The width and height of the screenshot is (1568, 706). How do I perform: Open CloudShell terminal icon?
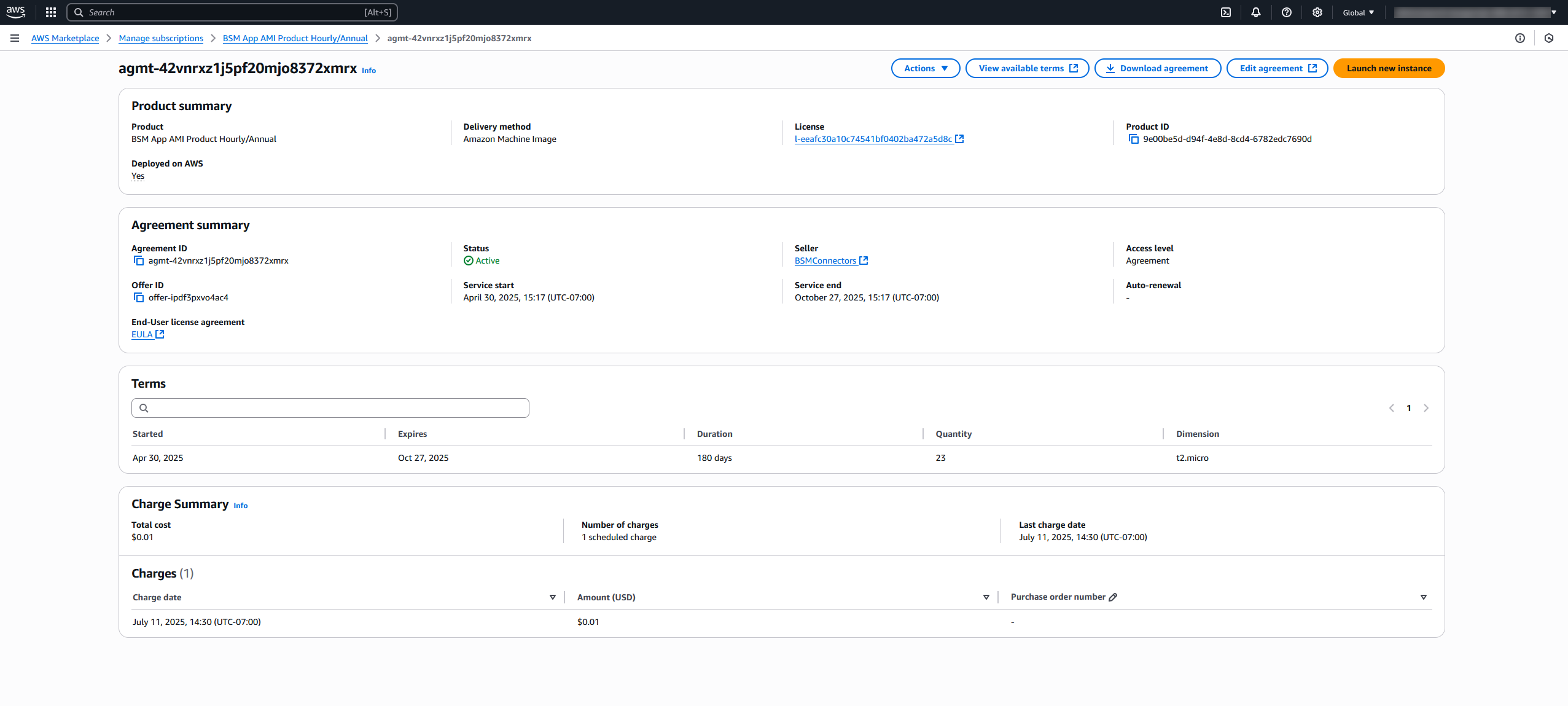(1226, 12)
